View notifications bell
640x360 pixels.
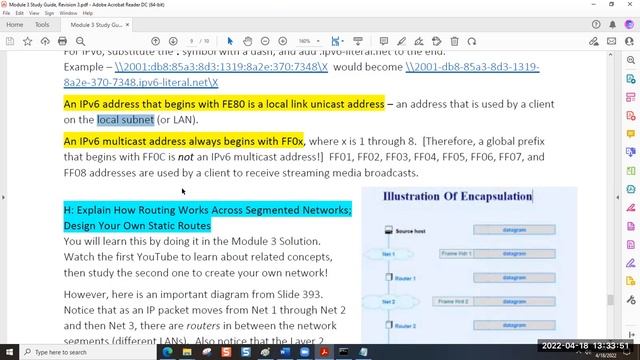613,24
